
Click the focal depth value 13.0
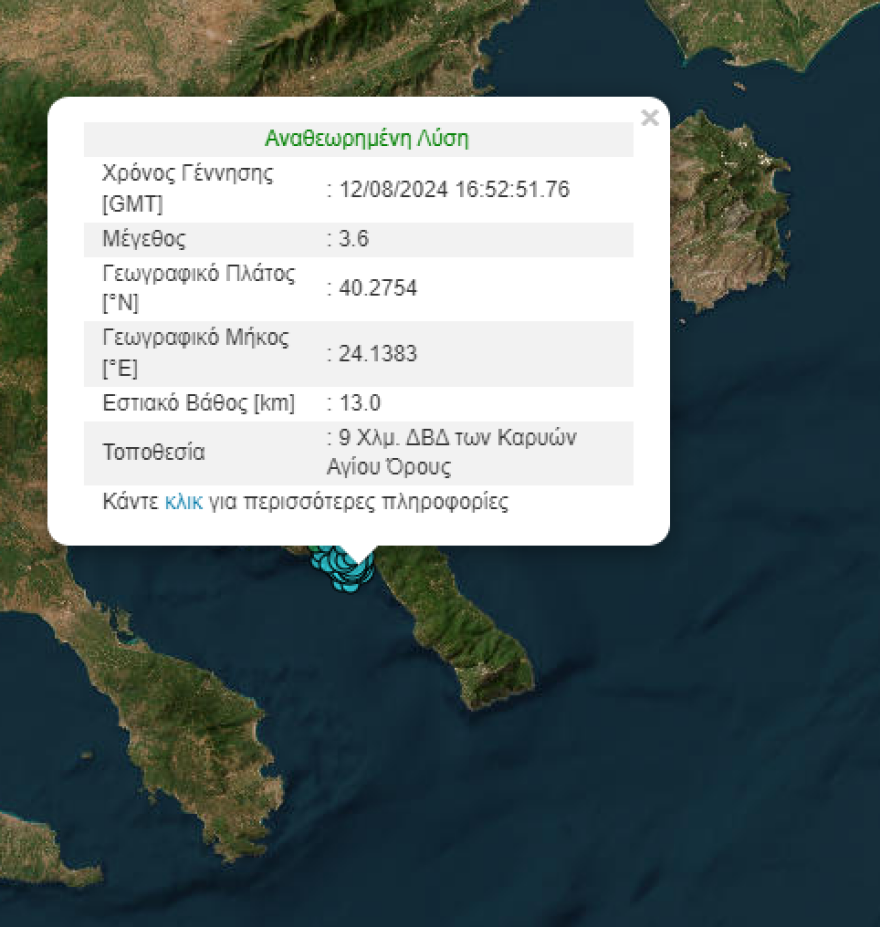[359, 403]
